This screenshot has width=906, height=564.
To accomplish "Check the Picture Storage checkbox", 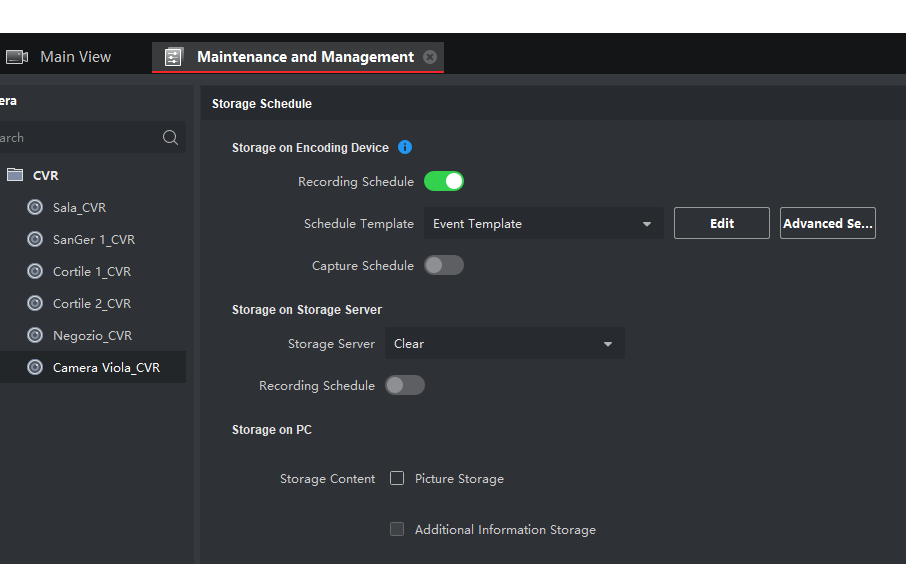I will [x=397, y=478].
